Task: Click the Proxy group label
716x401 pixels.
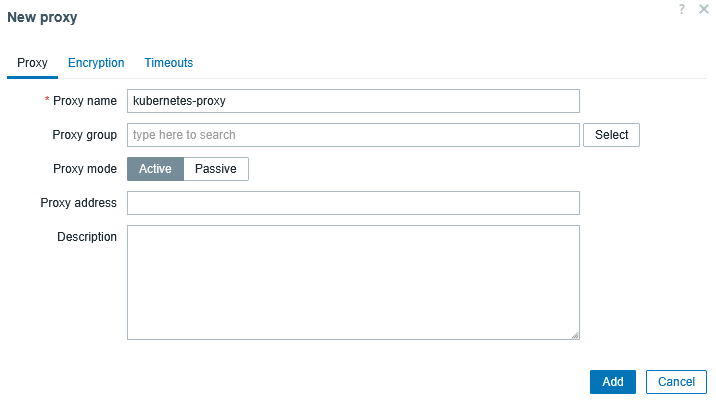Action: point(84,135)
